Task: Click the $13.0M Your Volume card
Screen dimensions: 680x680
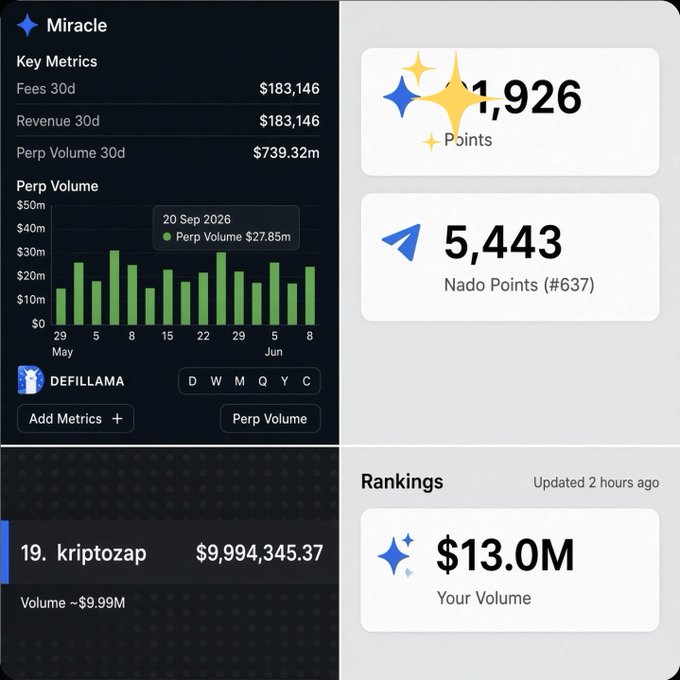Action: [x=510, y=570]
